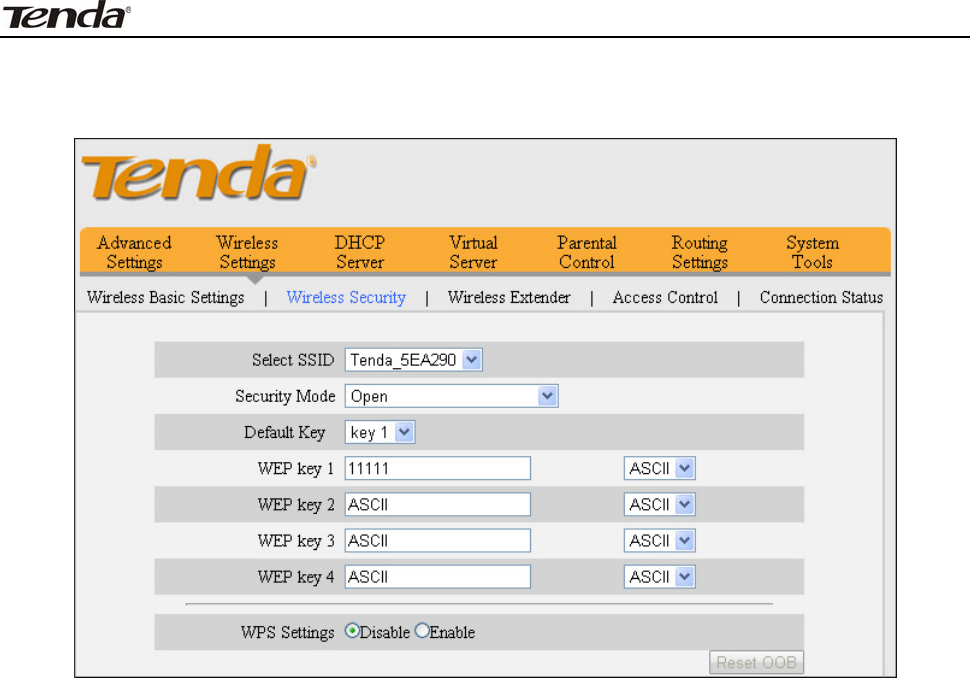Click the Default Key label
Screen dimensions: 970x678
pyautogui.click(x=284, y=432)
